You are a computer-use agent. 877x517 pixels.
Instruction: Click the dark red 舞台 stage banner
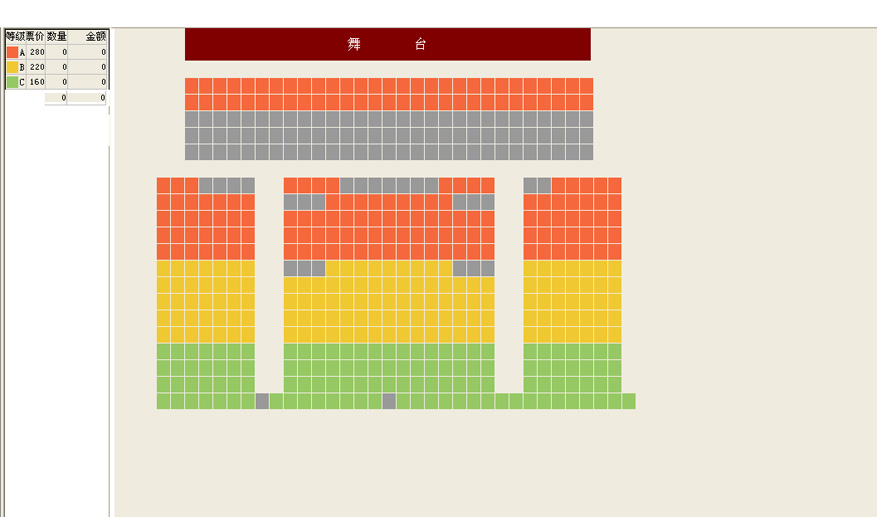[388, 44]
